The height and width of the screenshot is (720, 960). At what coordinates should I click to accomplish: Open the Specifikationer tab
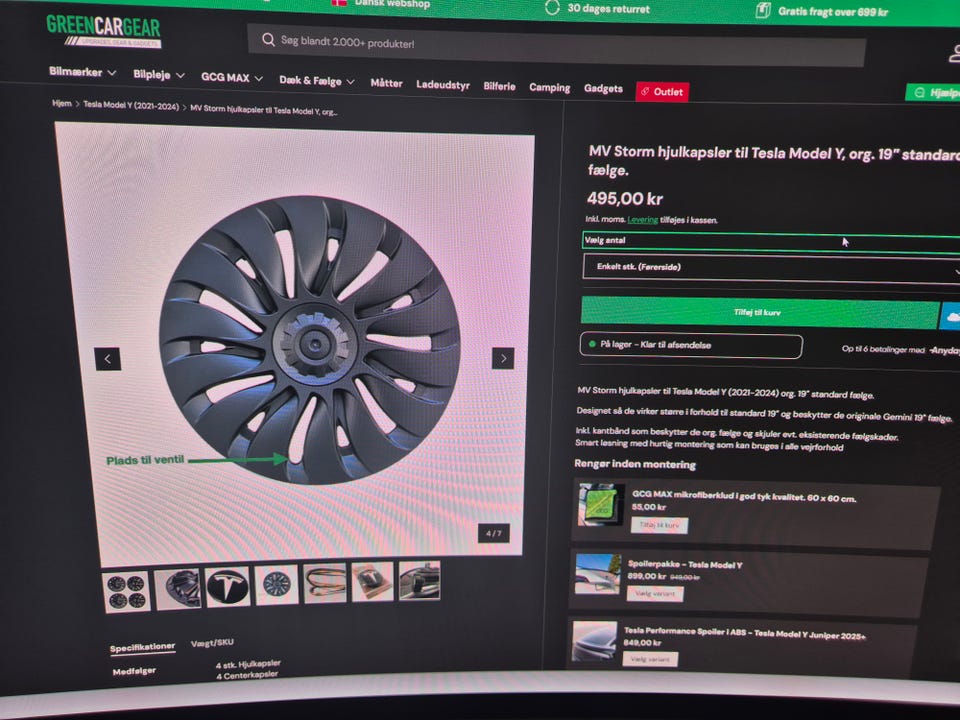(x=142, y=647)
